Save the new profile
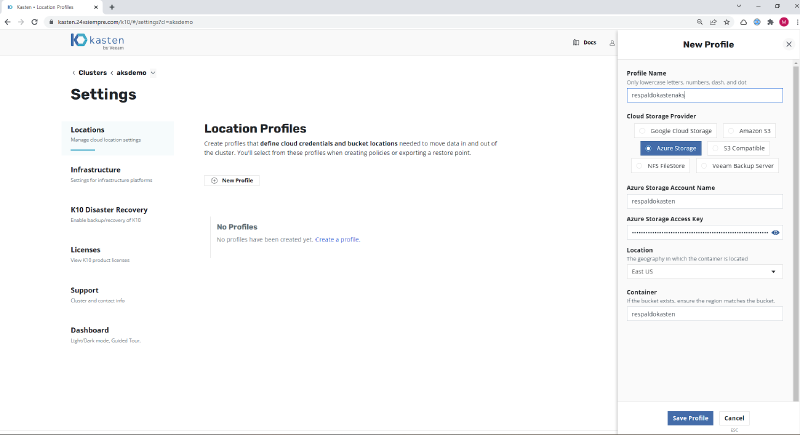This screenshot has width=800, height=435. (690, 418)
